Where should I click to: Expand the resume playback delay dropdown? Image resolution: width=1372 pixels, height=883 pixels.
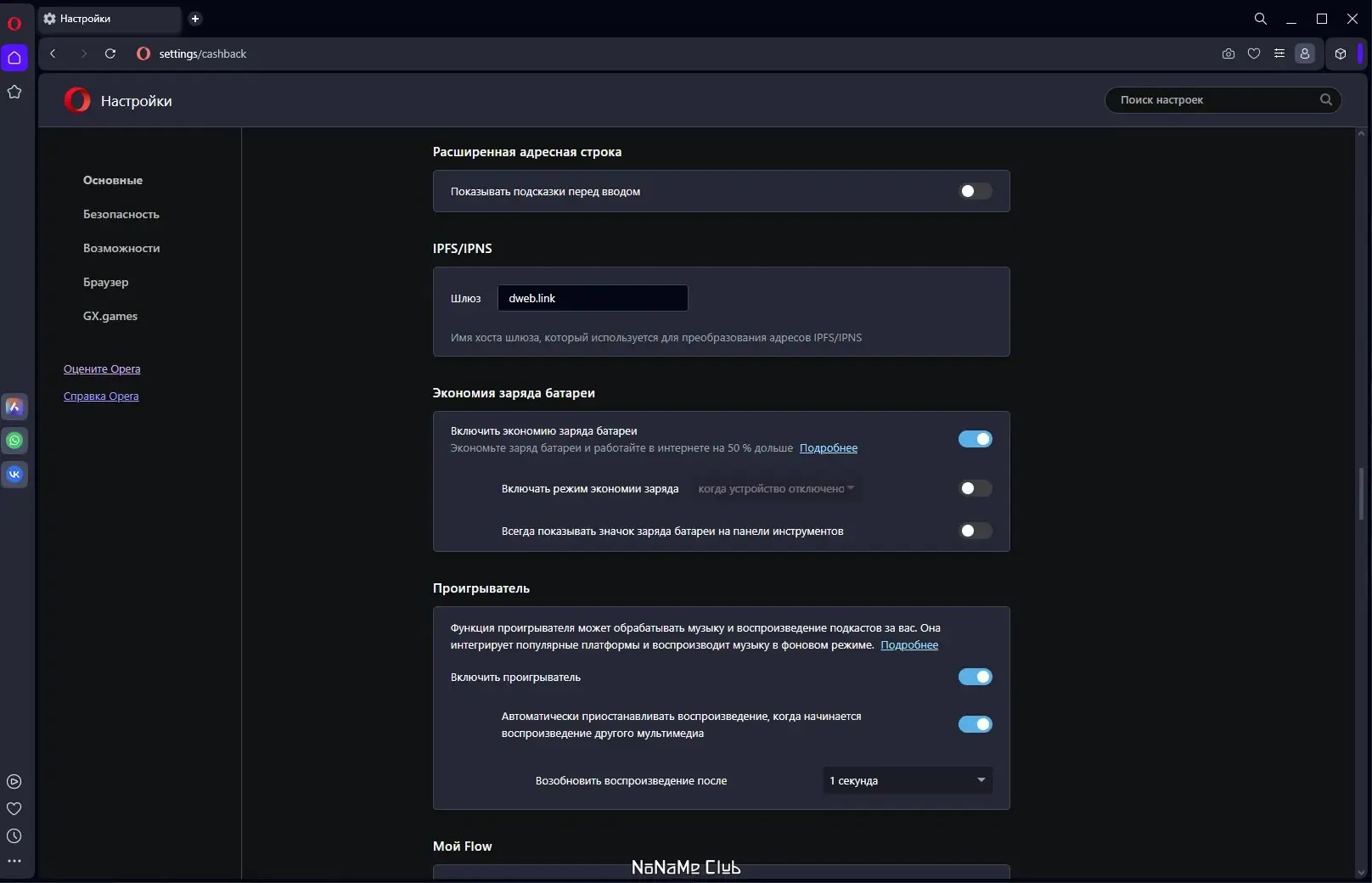pos(908,780)
